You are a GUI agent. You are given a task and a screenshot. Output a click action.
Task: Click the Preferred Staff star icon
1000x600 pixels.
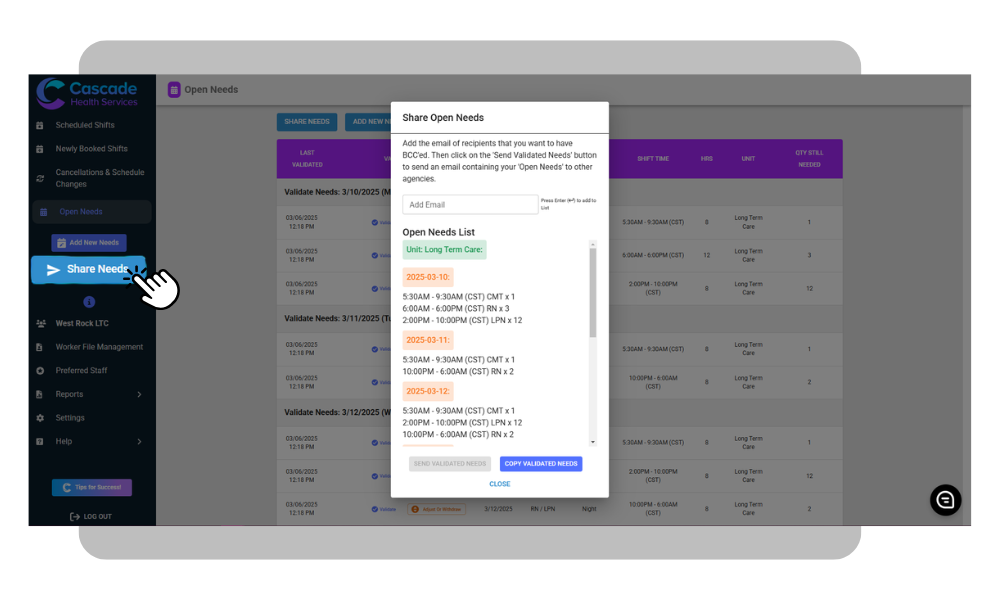pos(40,371)
